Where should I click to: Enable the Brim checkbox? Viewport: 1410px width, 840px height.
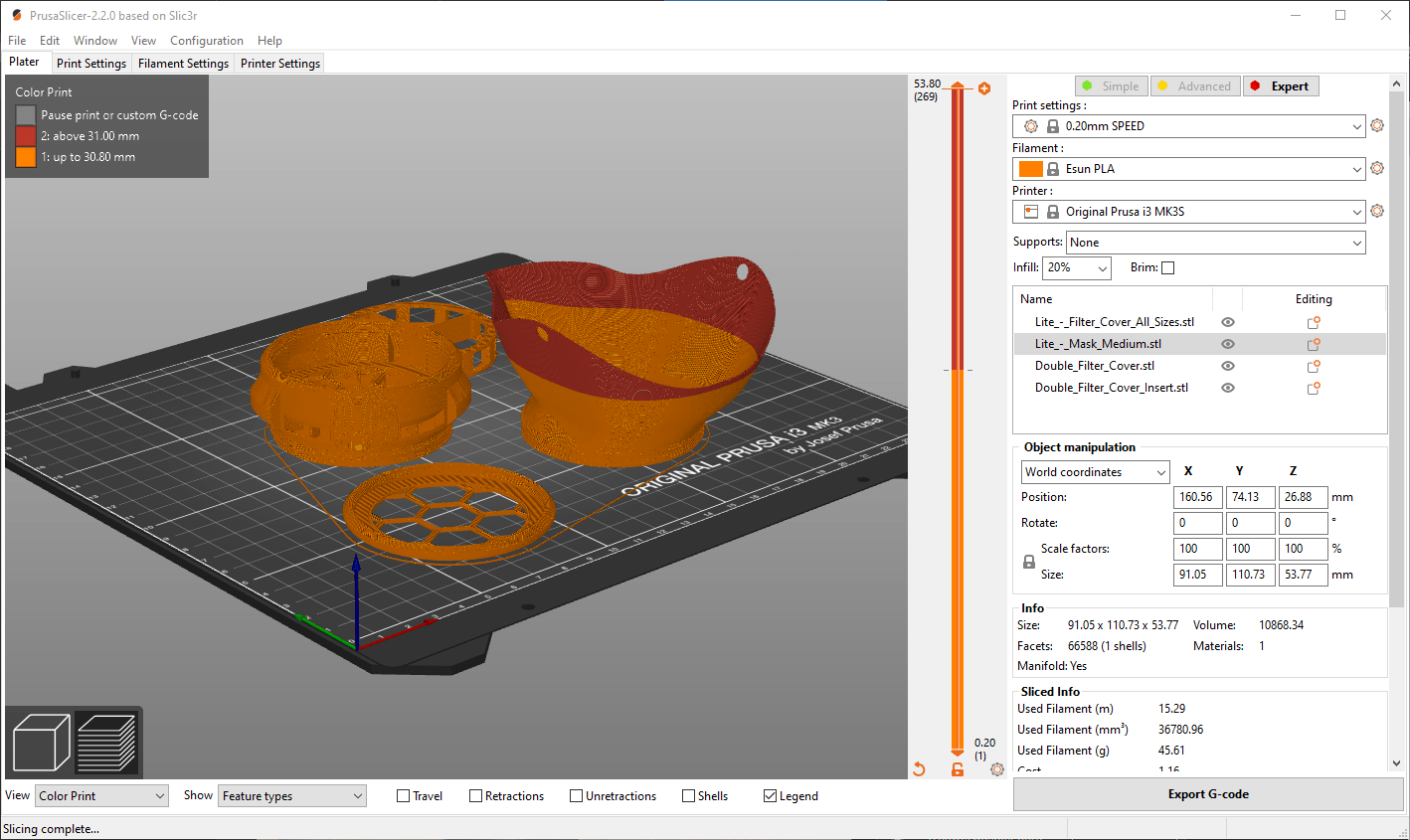pyautogui.click(x=1167, y=267)
